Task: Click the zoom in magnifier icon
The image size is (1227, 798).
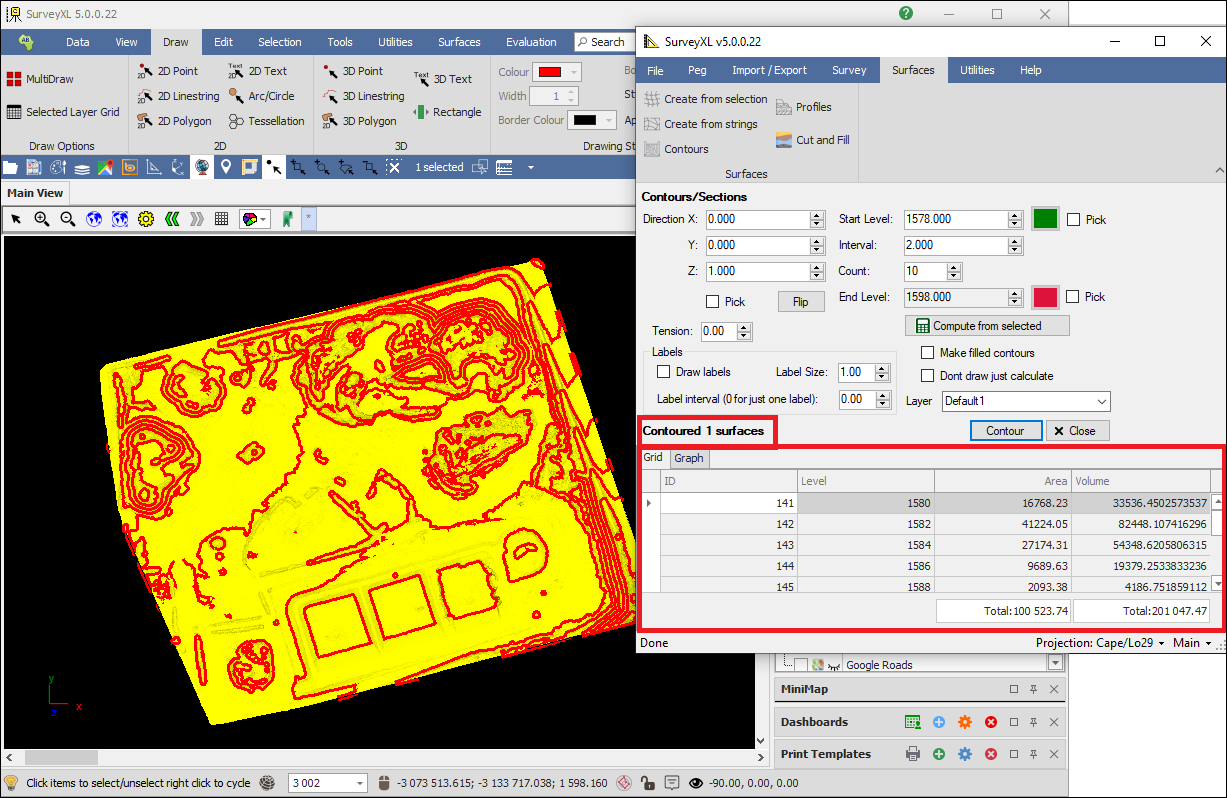Action: [x=42, y=219]
